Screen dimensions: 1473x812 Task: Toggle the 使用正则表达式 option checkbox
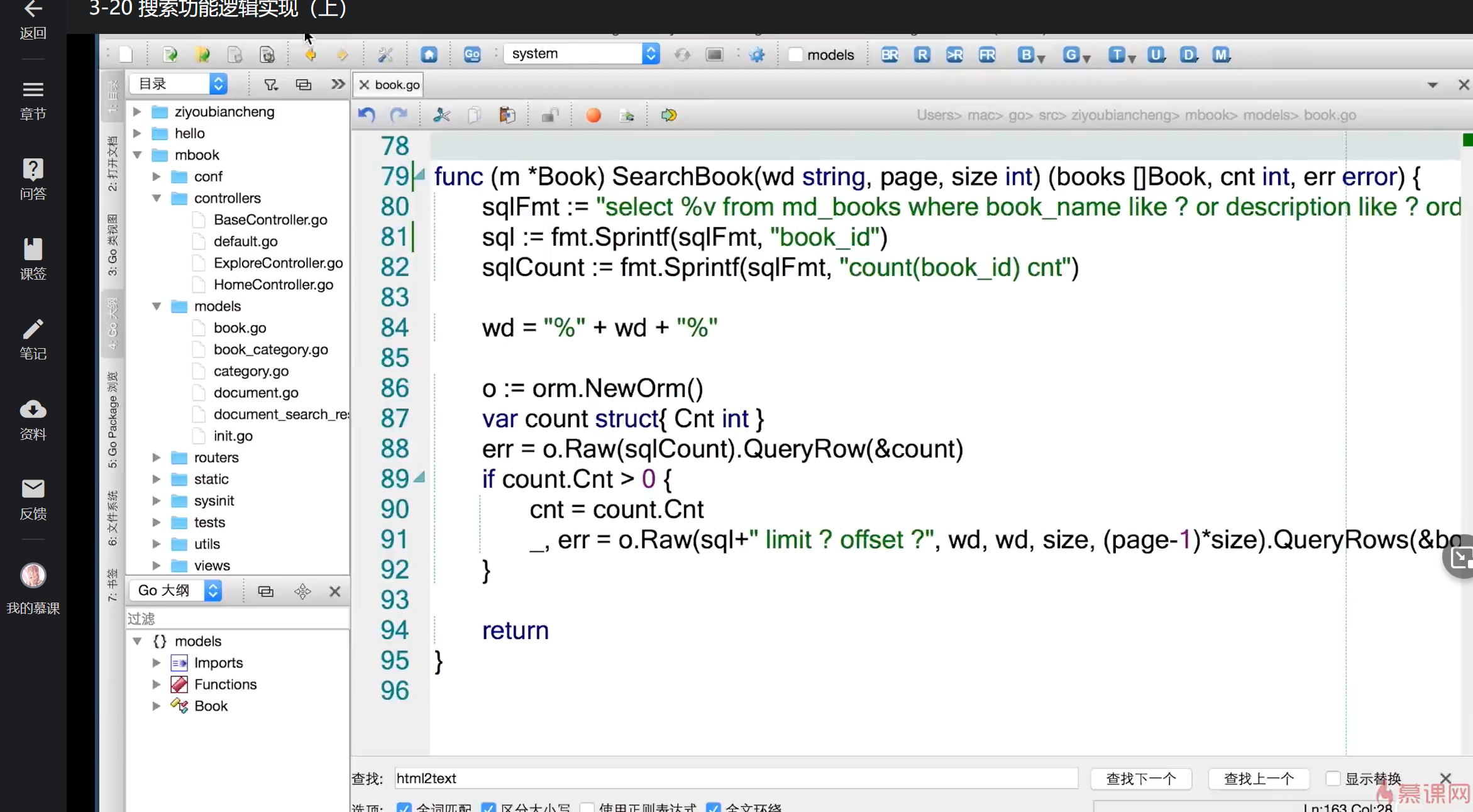[x=587, y=807]
